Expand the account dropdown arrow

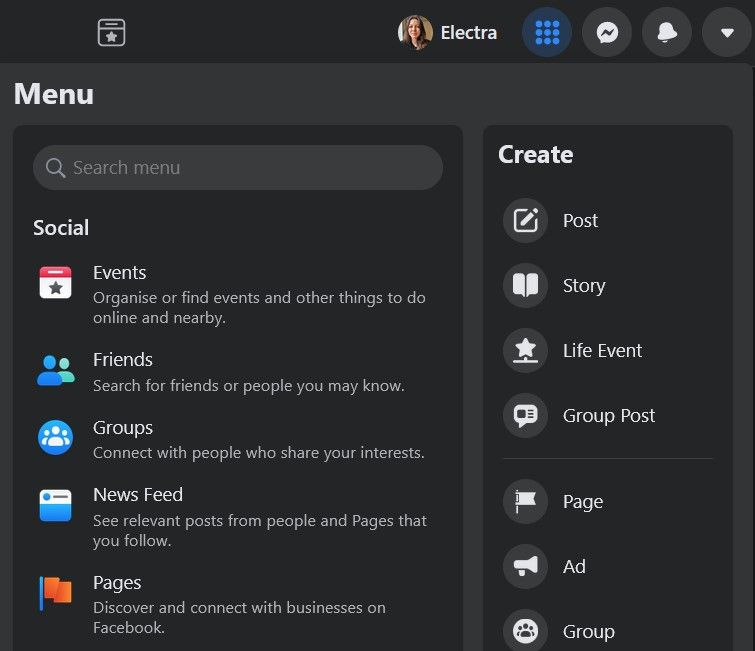727,33
